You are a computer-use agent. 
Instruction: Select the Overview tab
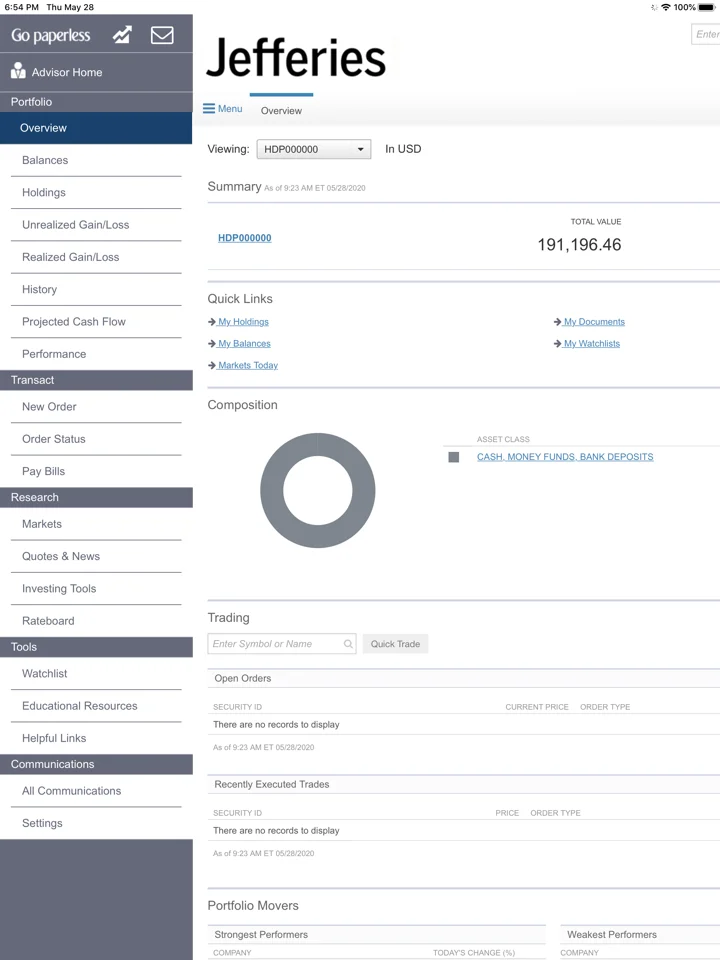(x=281, y=111)
